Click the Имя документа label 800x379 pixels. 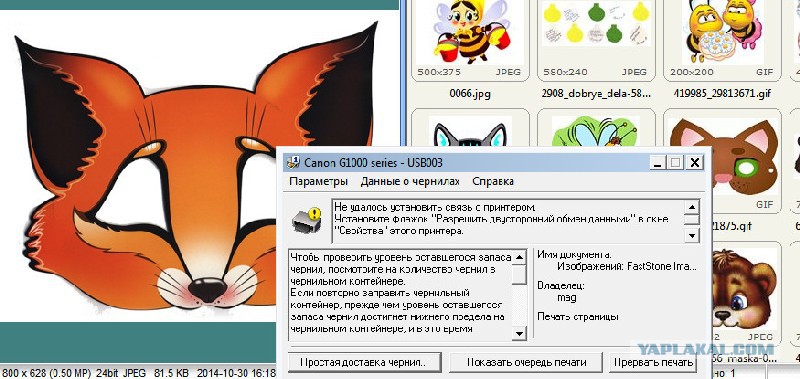[x=574, y=255]
